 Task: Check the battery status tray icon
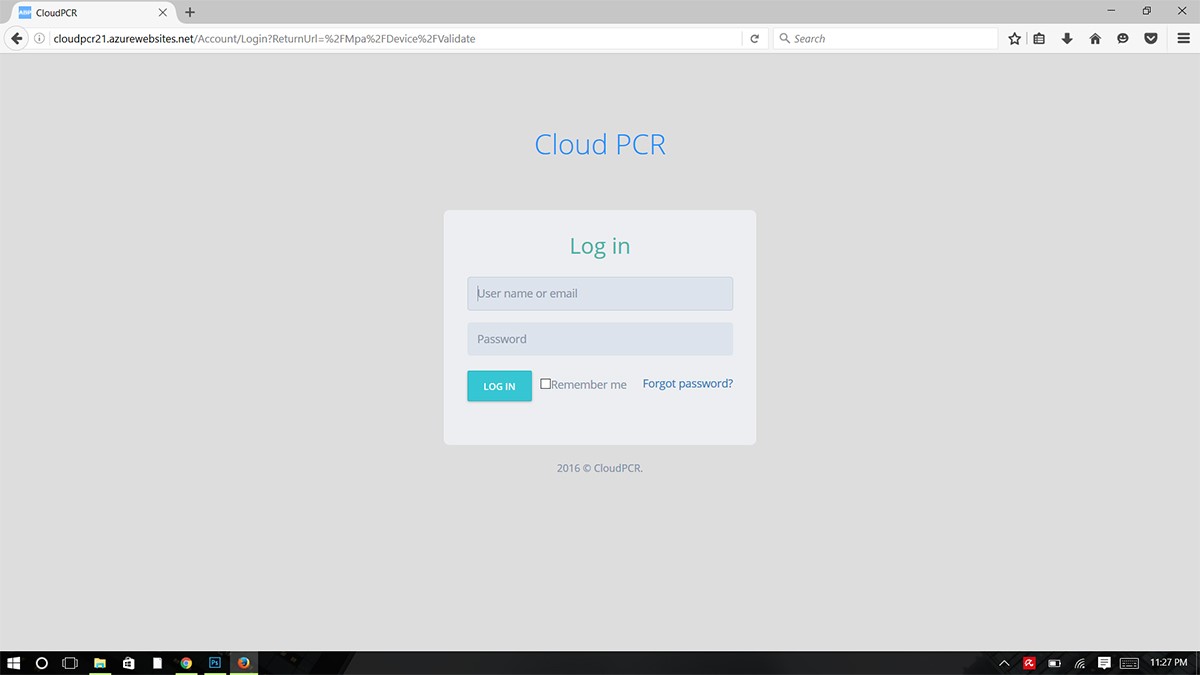1054,663
